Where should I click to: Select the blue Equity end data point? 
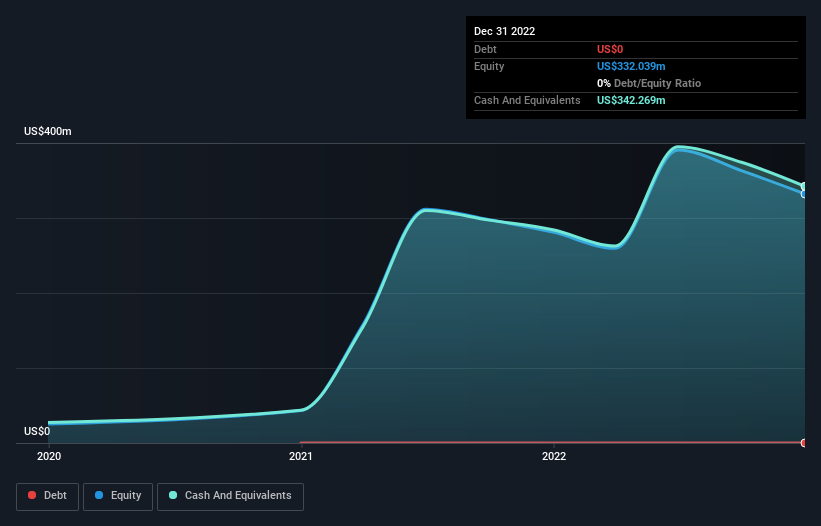[804, 194]
